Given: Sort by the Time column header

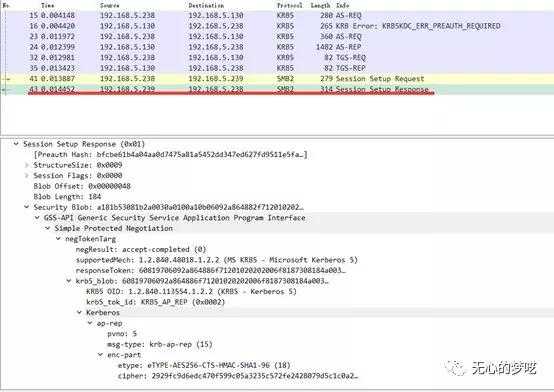Looking at the screenshot, I should pyautogui.click(x=48, y=5).
